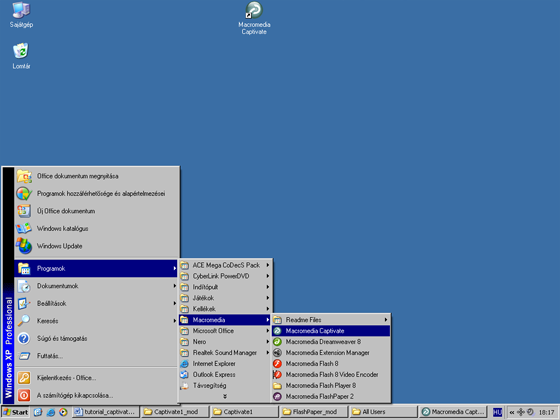
Task: Click the media player quick launch icon
Action: (63, 412)
